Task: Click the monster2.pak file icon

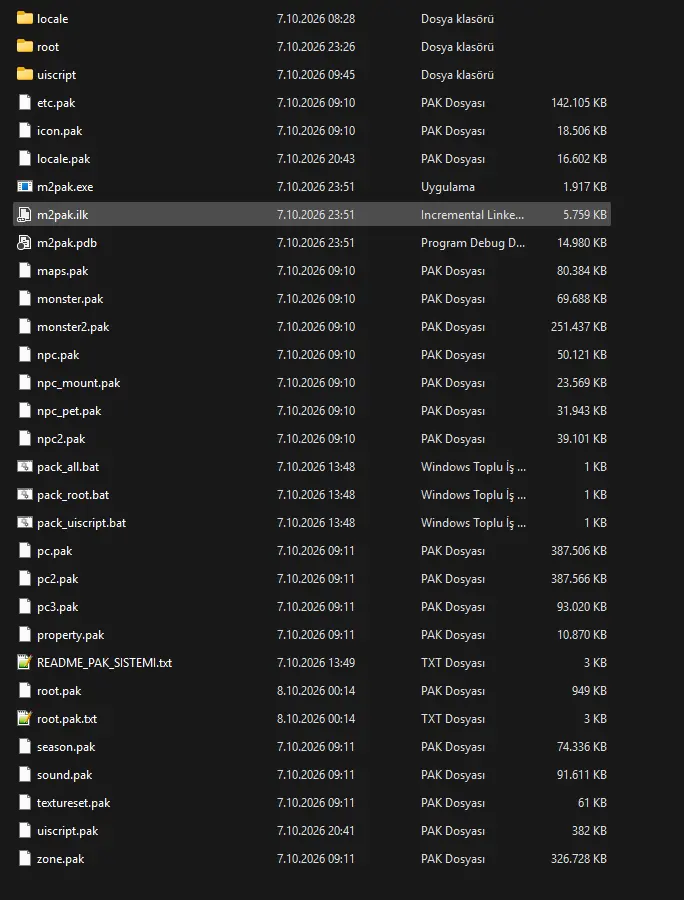Action: point(25,327)
